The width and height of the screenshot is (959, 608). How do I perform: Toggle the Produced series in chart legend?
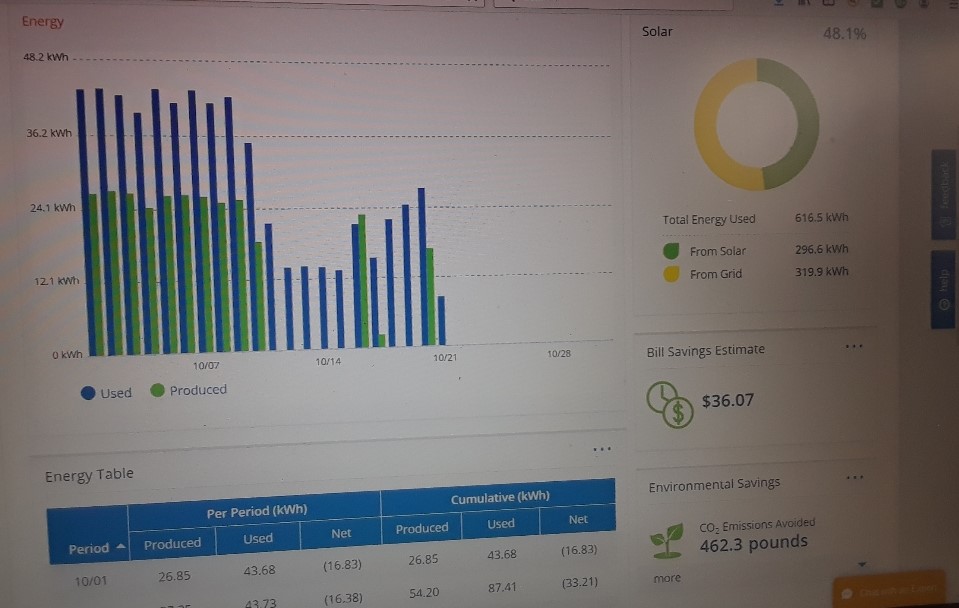(188, 390)
